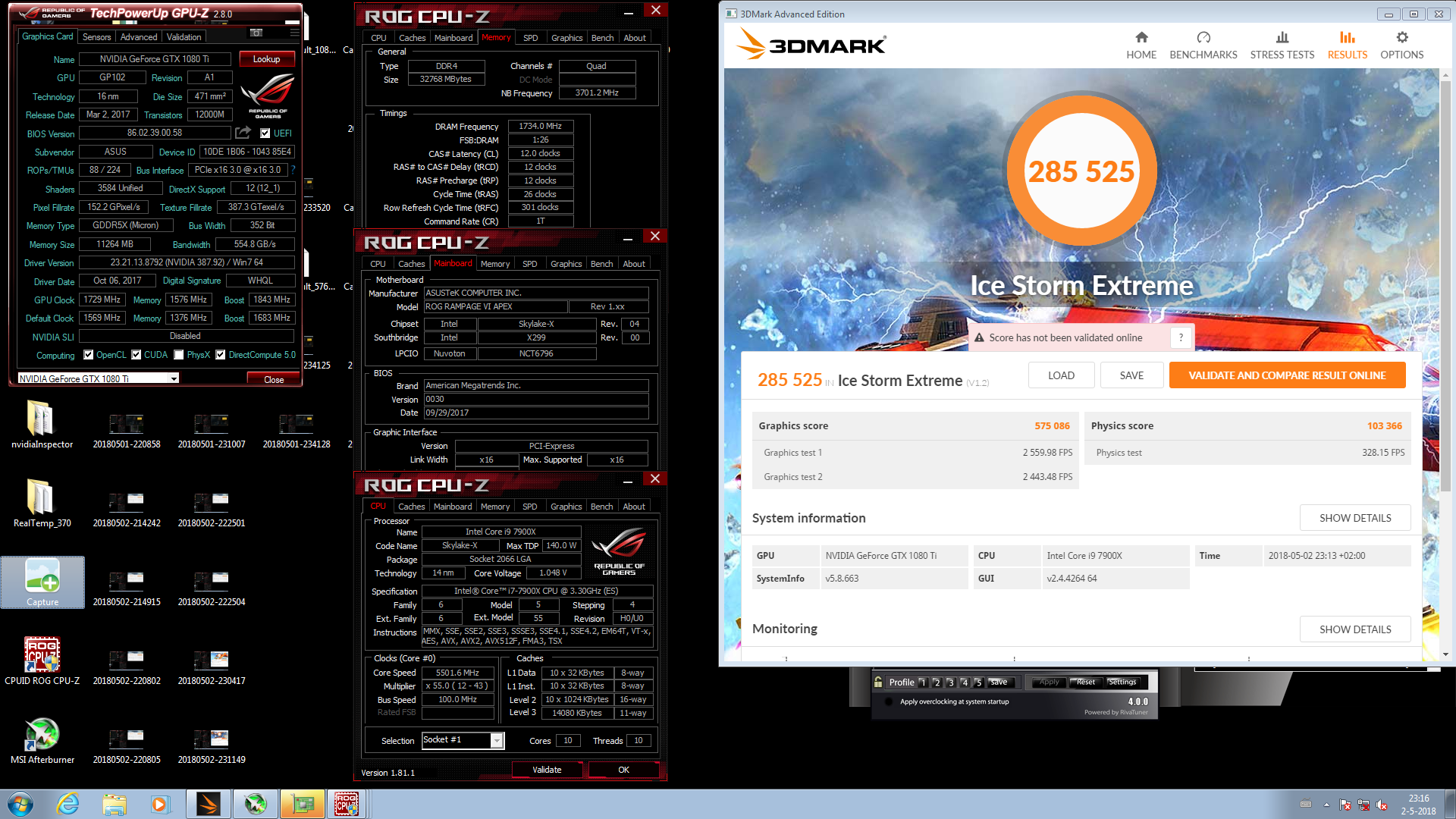The image size is (1456, 819).
Task: Enable Apply overclocking at system startup
Action: coord(889,701)
